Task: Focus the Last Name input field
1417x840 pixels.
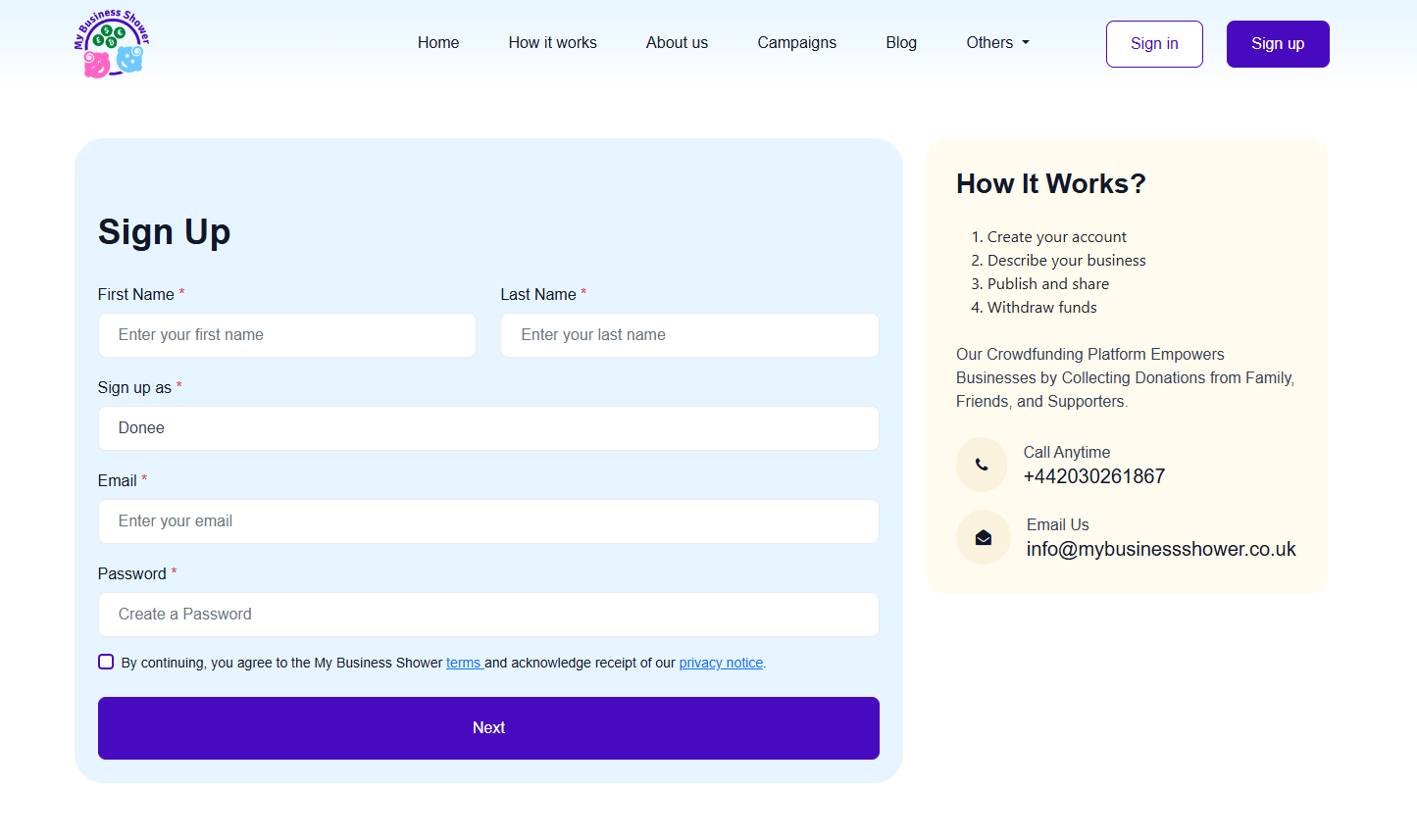Action: point(689,335)
